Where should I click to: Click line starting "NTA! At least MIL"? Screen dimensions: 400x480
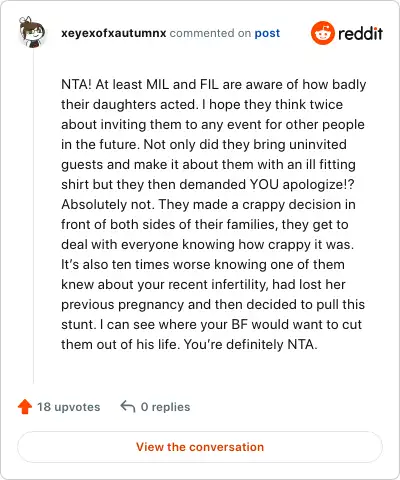(x=214, y=85)
